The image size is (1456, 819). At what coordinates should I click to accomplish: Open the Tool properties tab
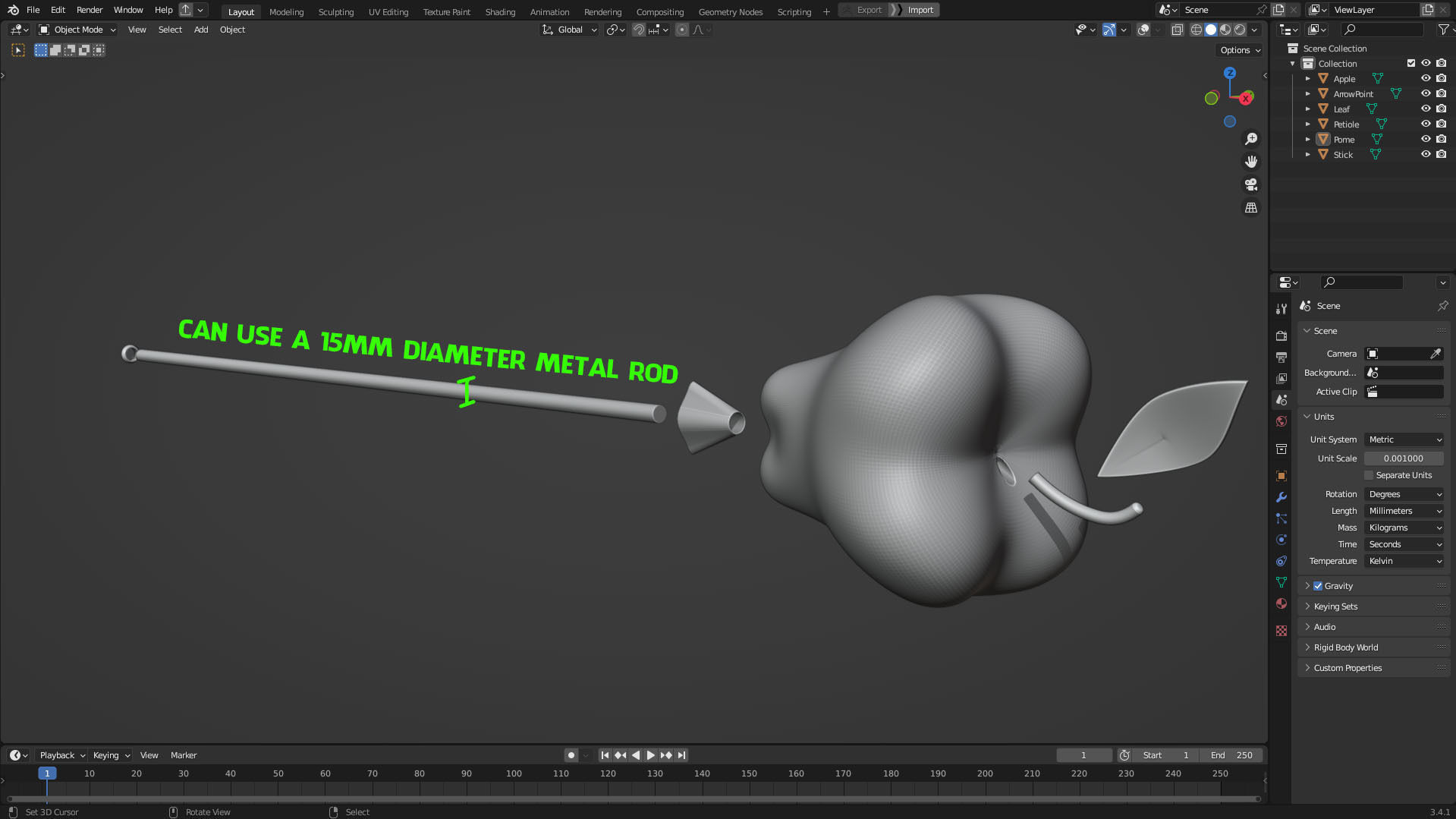pos(1281,309)
